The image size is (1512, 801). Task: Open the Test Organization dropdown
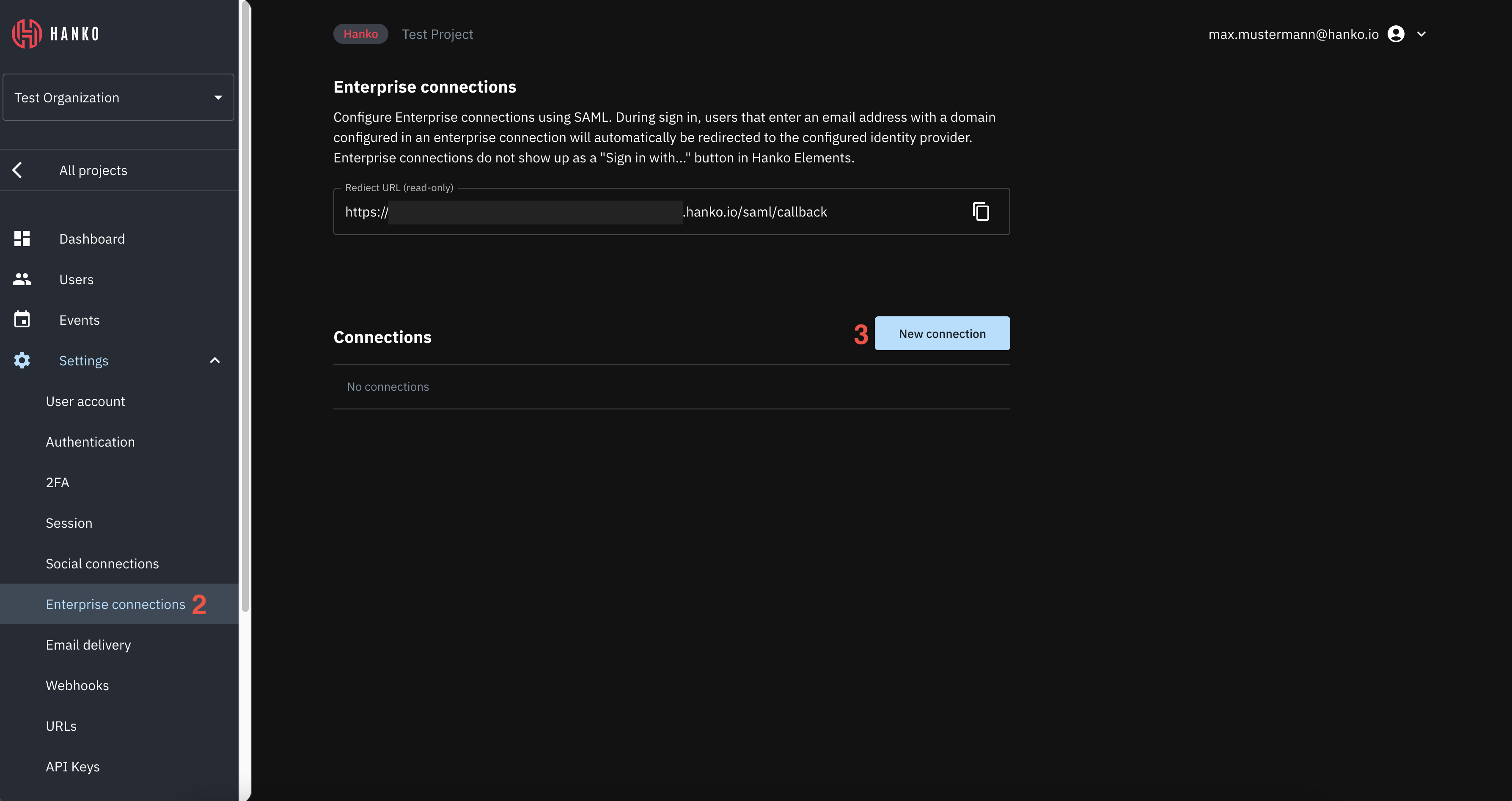[x=118, y=97]
